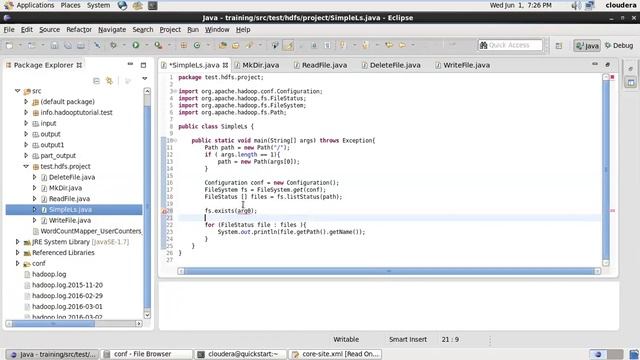Click the Open Type toolbar icon
640x360 pixels.
point(222,45)
